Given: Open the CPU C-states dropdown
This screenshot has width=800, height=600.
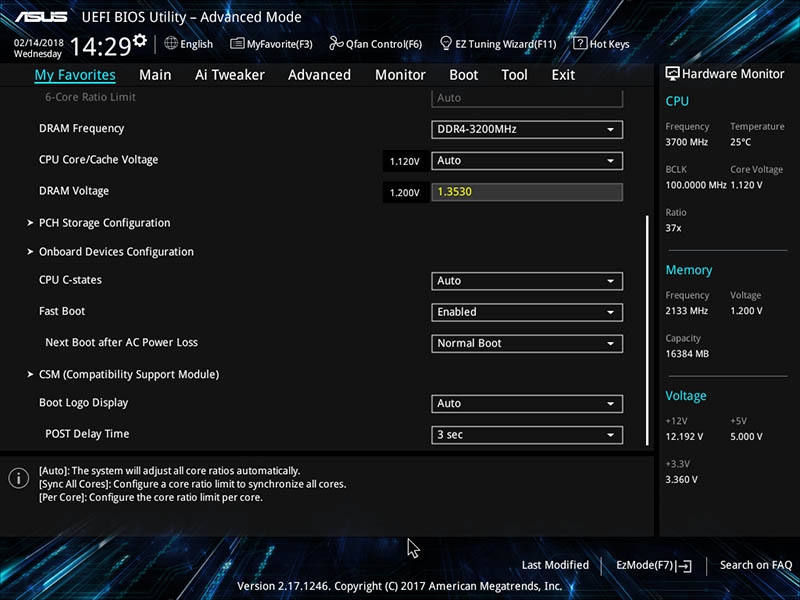Looking at the screenshot, I should 527,281.
